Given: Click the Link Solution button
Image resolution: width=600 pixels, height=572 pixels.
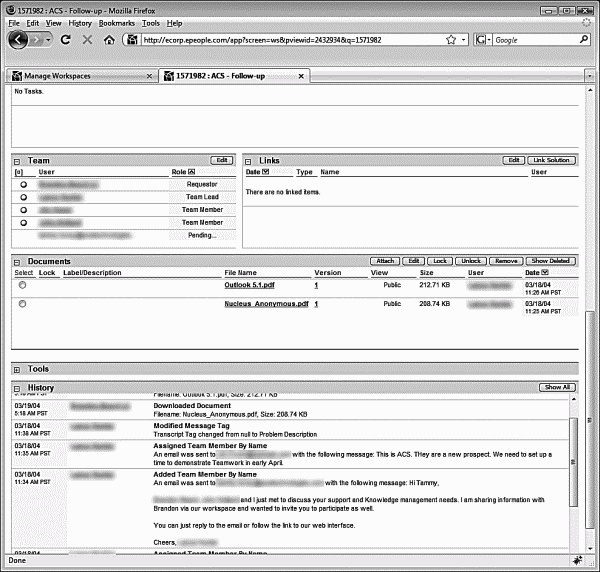Looking at the screenshot, I should click(553, 160).
